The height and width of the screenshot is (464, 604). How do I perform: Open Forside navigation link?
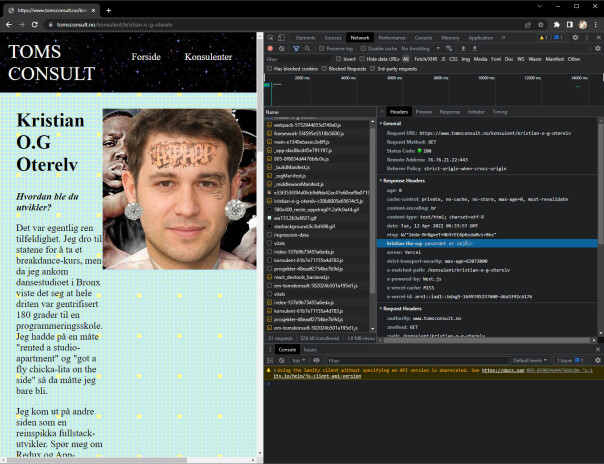point(146,57)
